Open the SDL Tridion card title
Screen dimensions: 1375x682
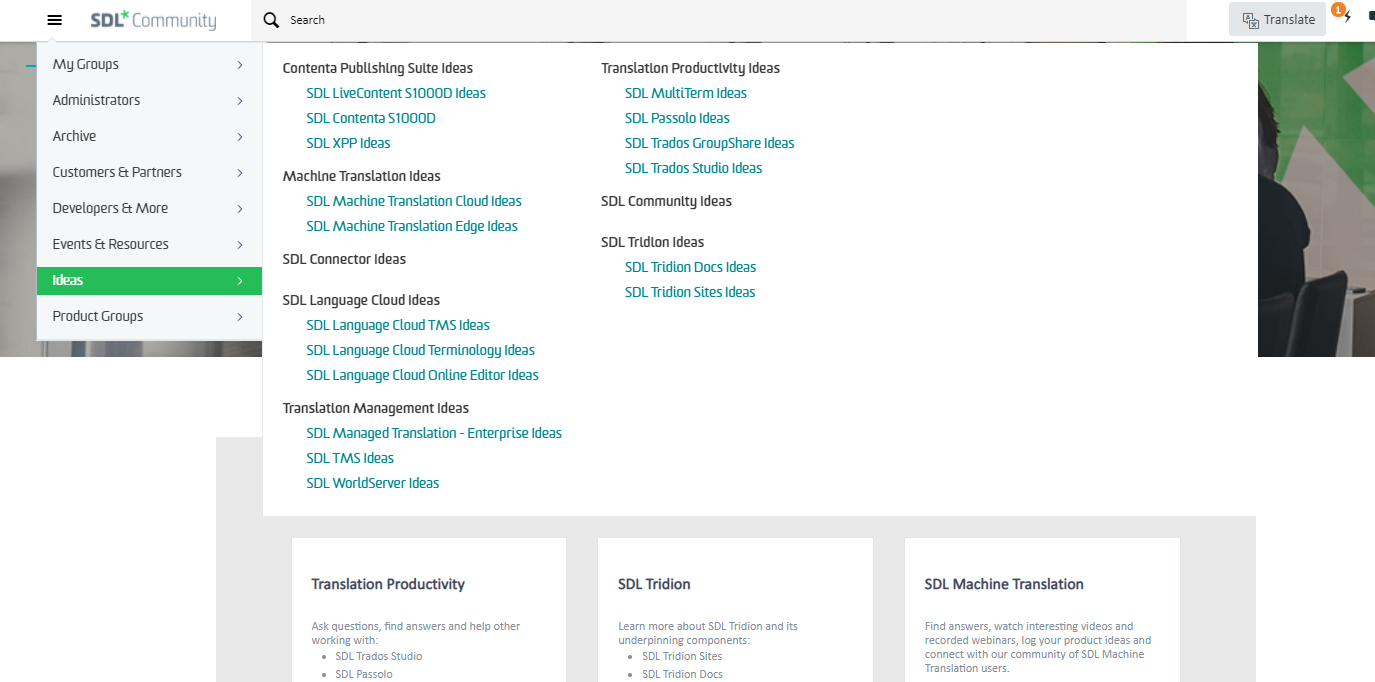click(x=654, y=584)
